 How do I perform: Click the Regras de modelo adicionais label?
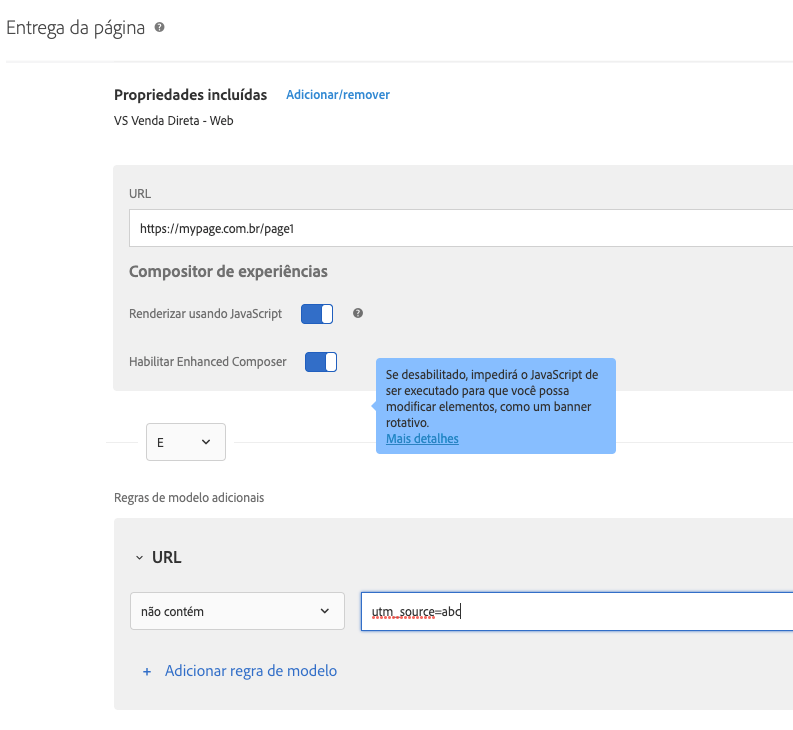pyautogui.click(x=189, y=497)
